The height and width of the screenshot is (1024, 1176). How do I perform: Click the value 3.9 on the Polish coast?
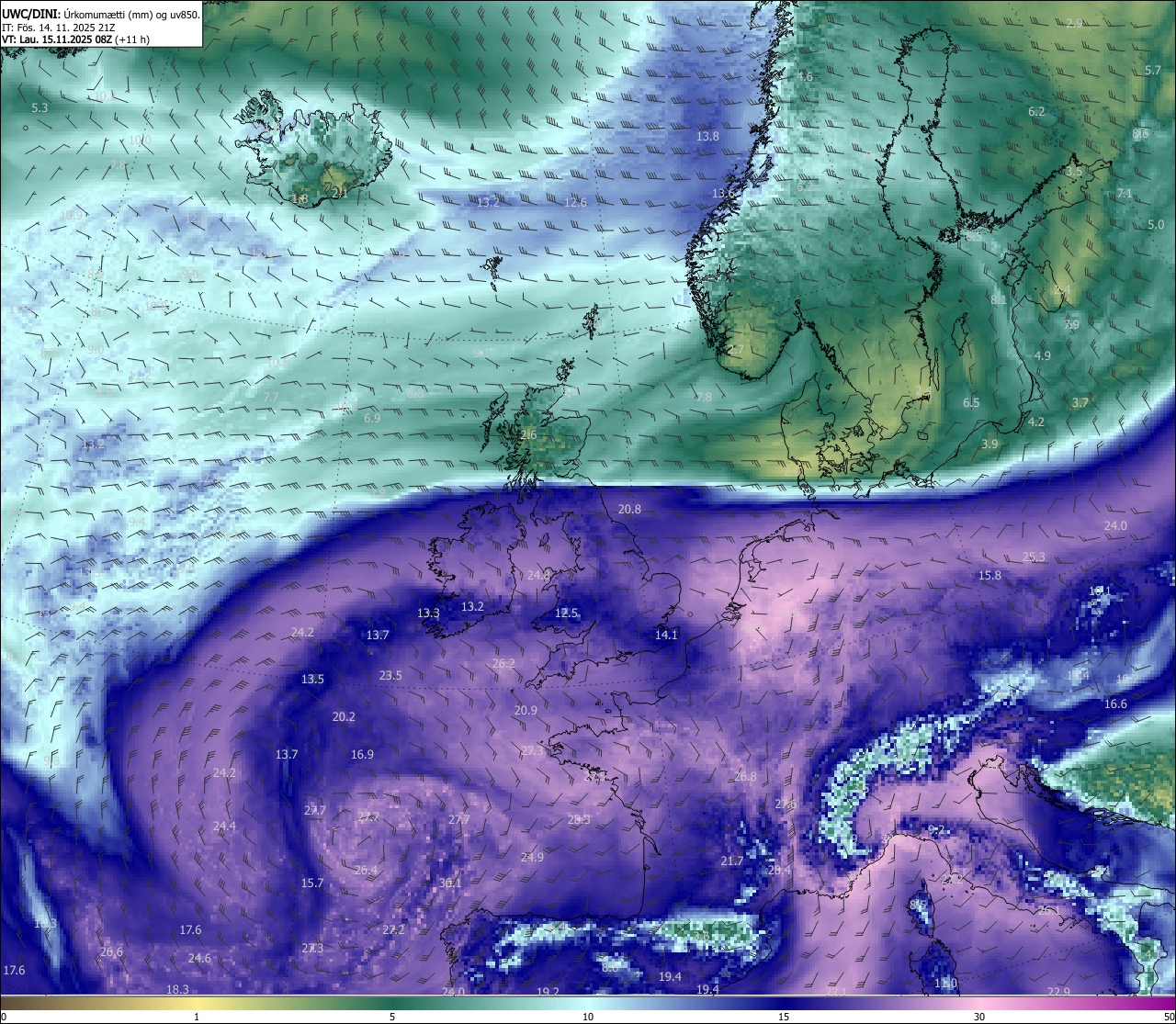(989, 444)
